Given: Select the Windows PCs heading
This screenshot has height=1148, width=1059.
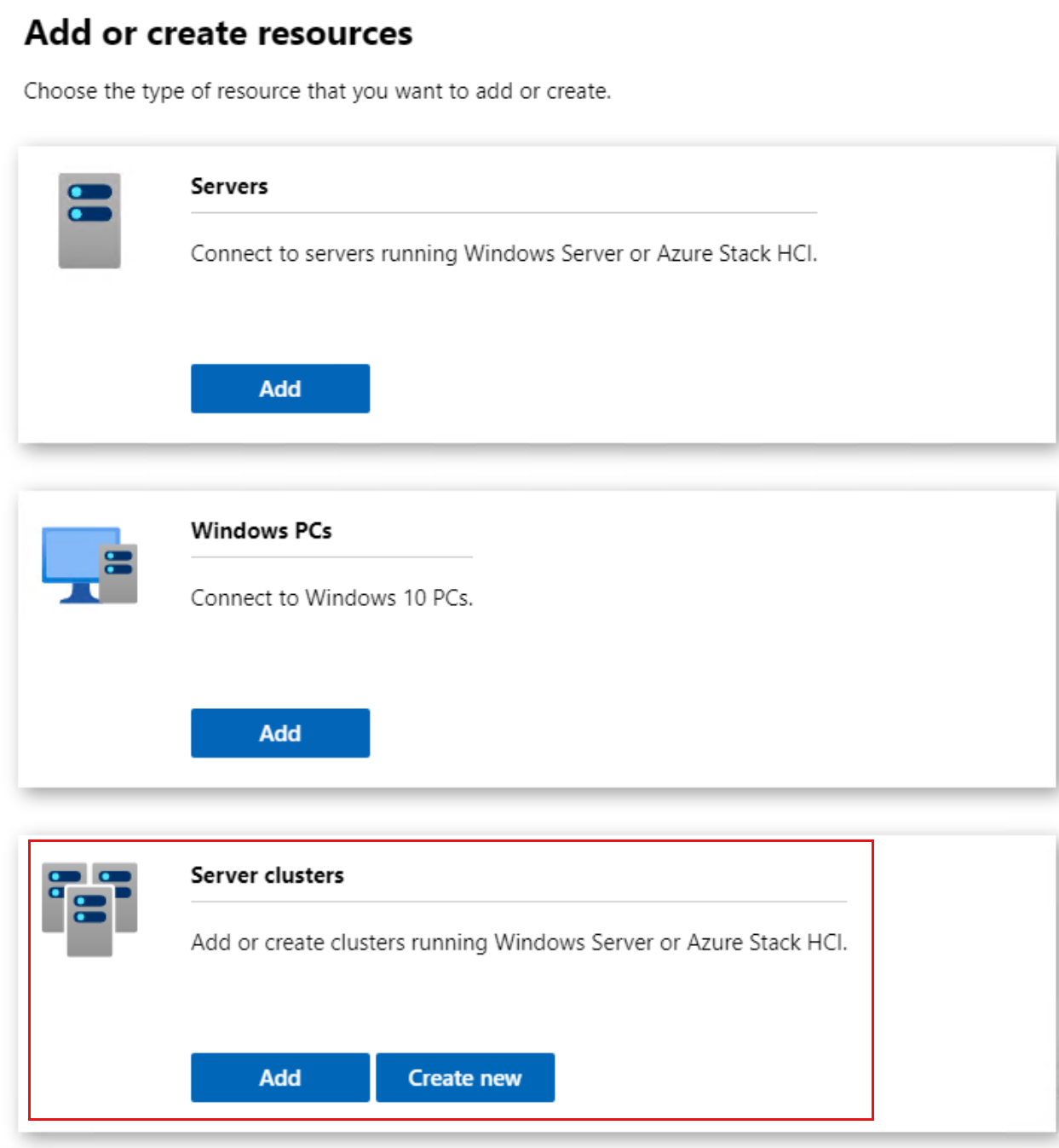Looking at the screenshot, I should tap(261, 530).
